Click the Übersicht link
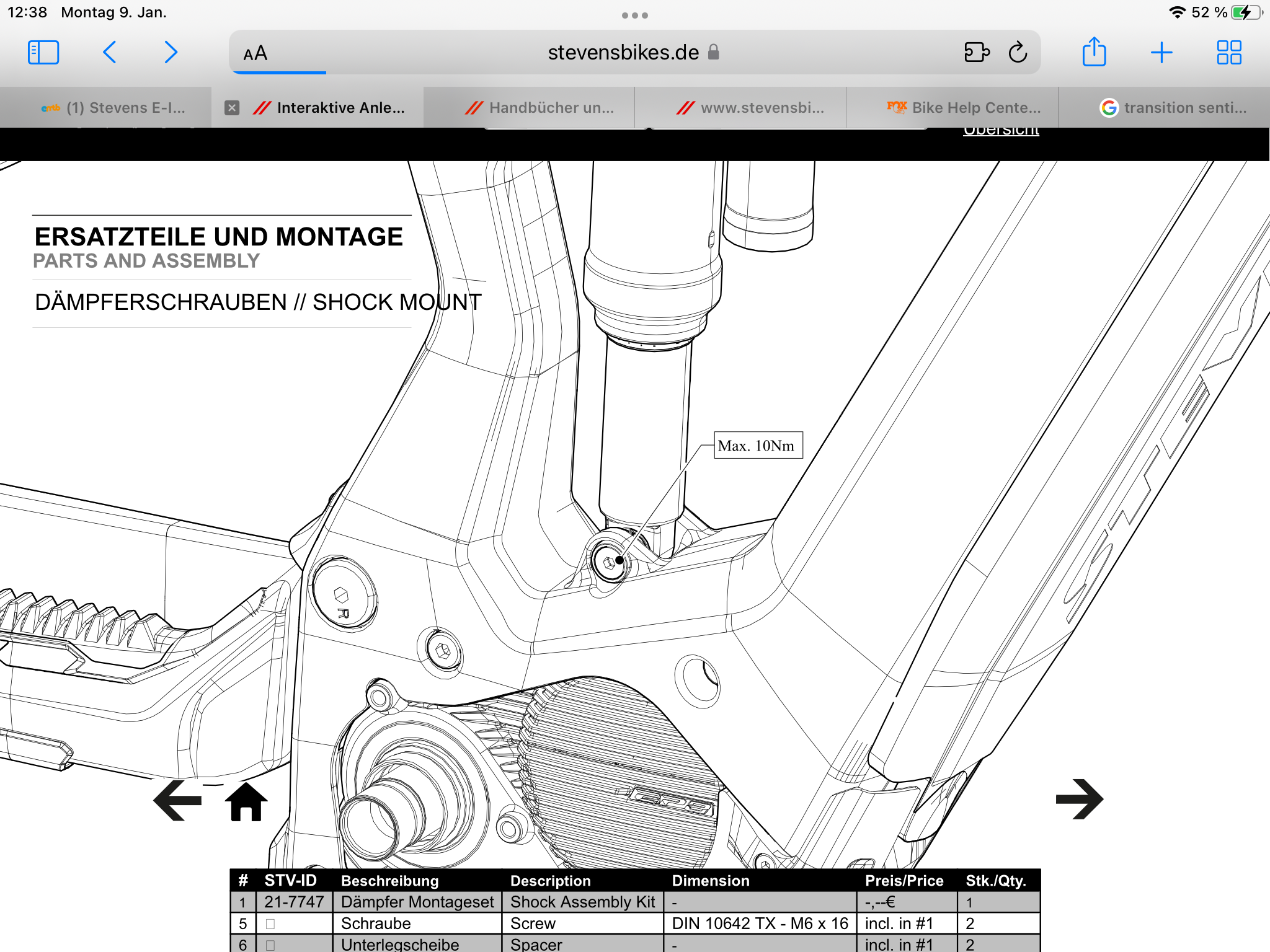 [1001, 130]
